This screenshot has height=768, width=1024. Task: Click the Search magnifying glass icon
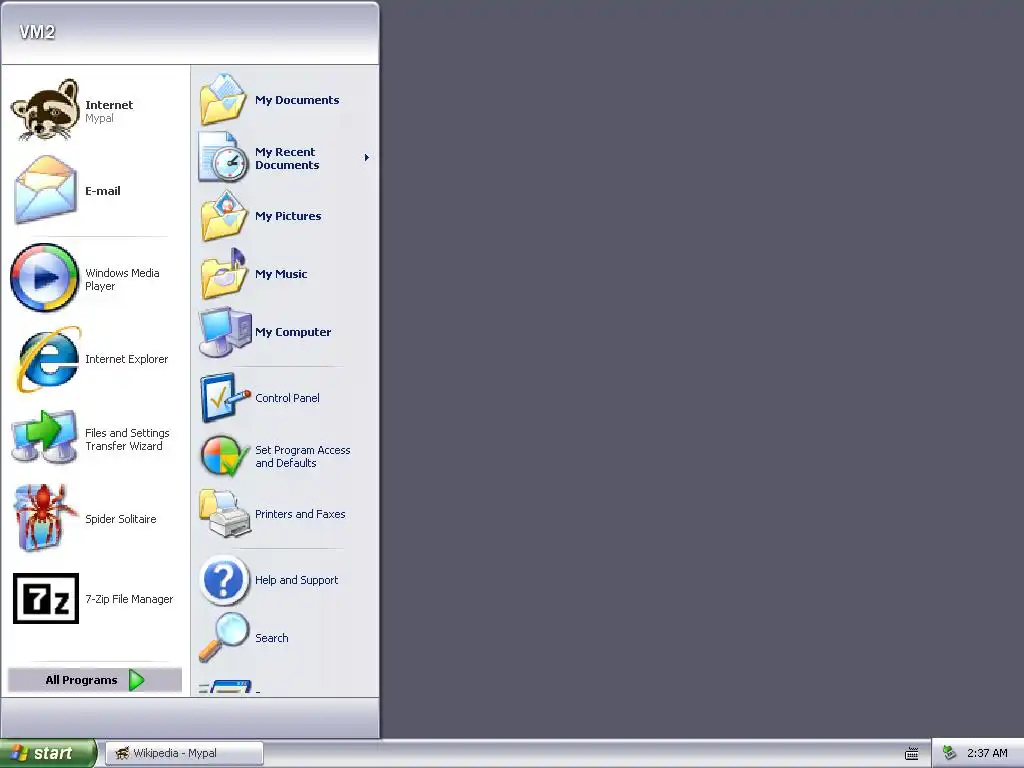pyautogui.click(x=223, y=637)
